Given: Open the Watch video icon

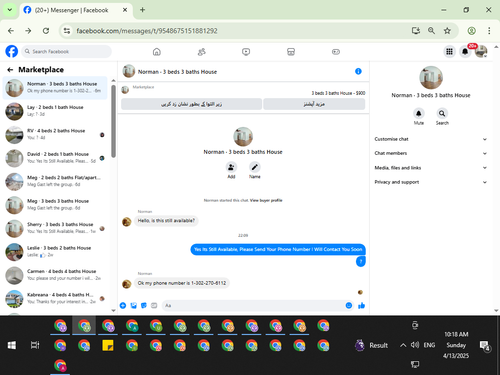Looking at the screenshot, I should (x=246, y=52).
